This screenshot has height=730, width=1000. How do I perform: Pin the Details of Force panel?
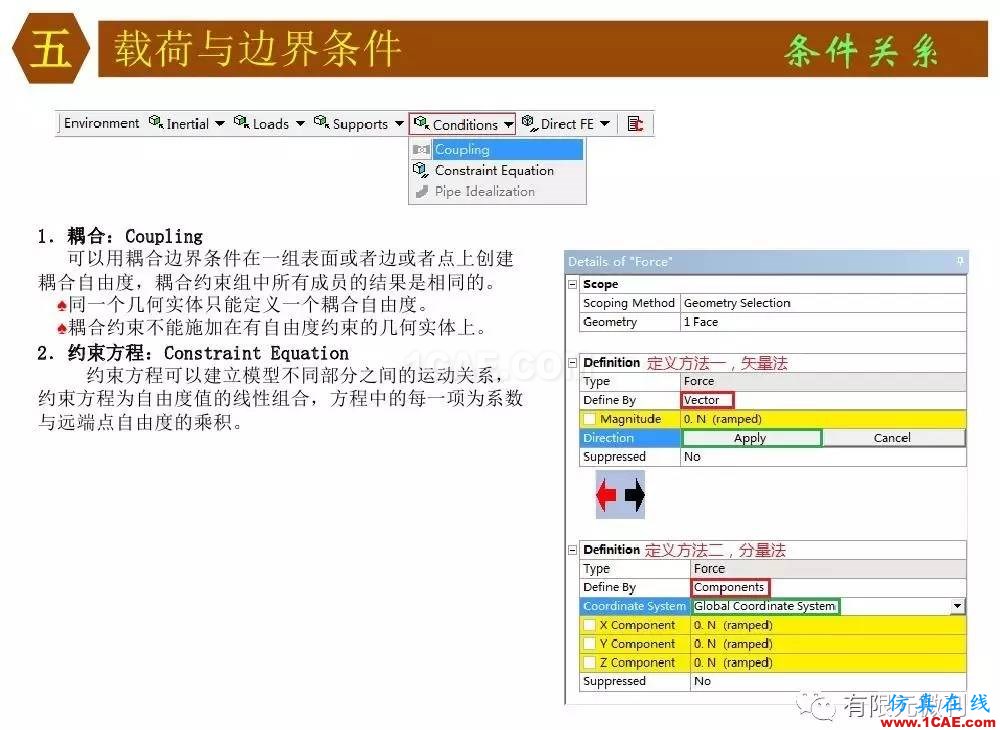[959, 261]
